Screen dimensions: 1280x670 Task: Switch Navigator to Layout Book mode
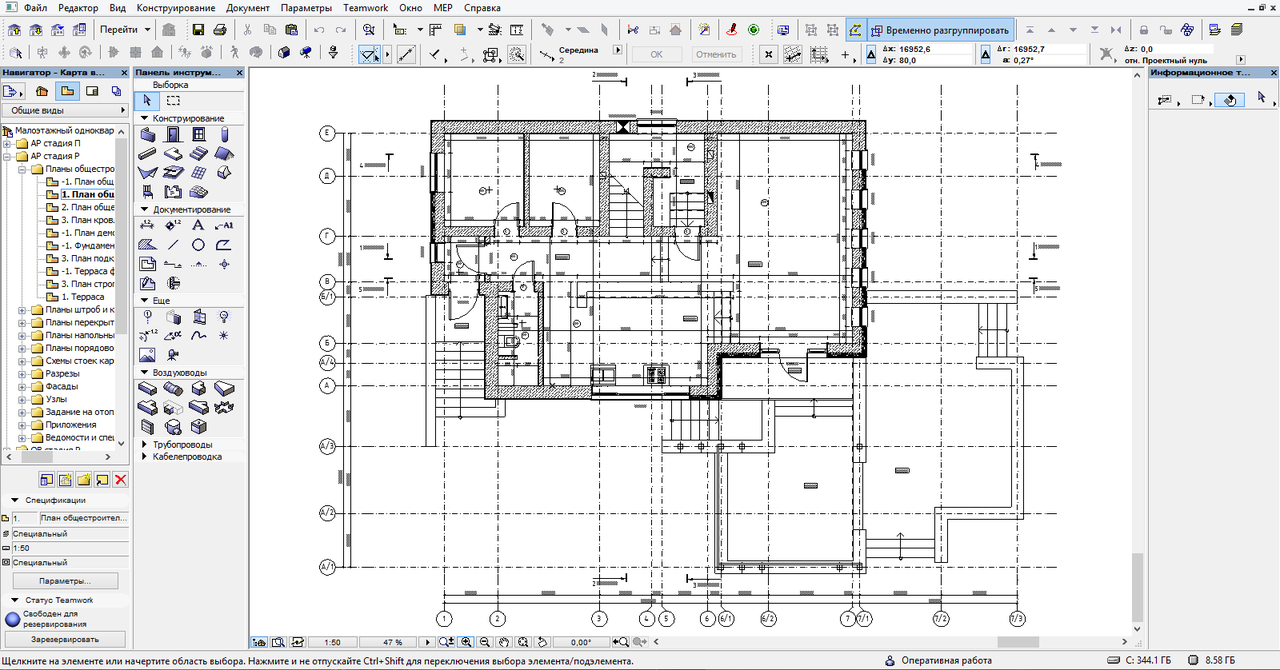click(93, 92)
